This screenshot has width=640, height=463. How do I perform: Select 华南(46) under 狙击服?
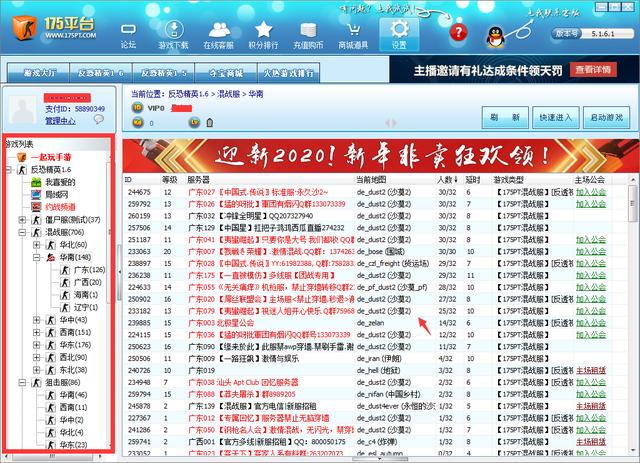[x=73, y=395]
